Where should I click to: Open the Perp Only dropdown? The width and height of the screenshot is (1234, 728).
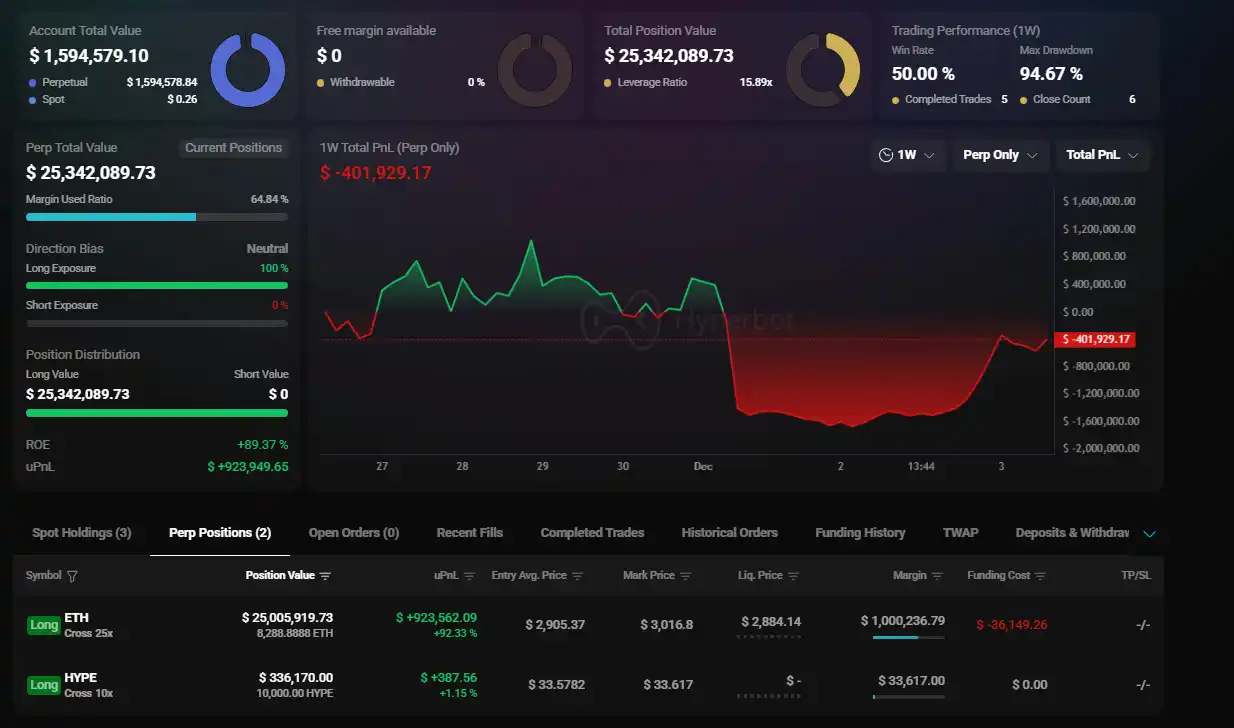coord(1000,155)
